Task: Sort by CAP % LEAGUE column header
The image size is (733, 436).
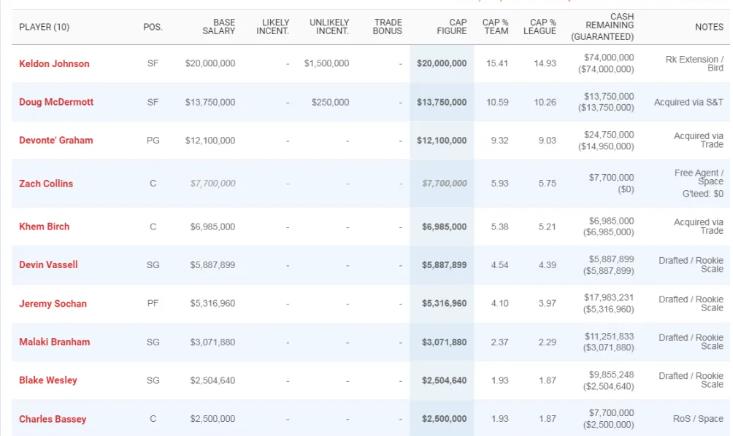Action: coord(540,27)
